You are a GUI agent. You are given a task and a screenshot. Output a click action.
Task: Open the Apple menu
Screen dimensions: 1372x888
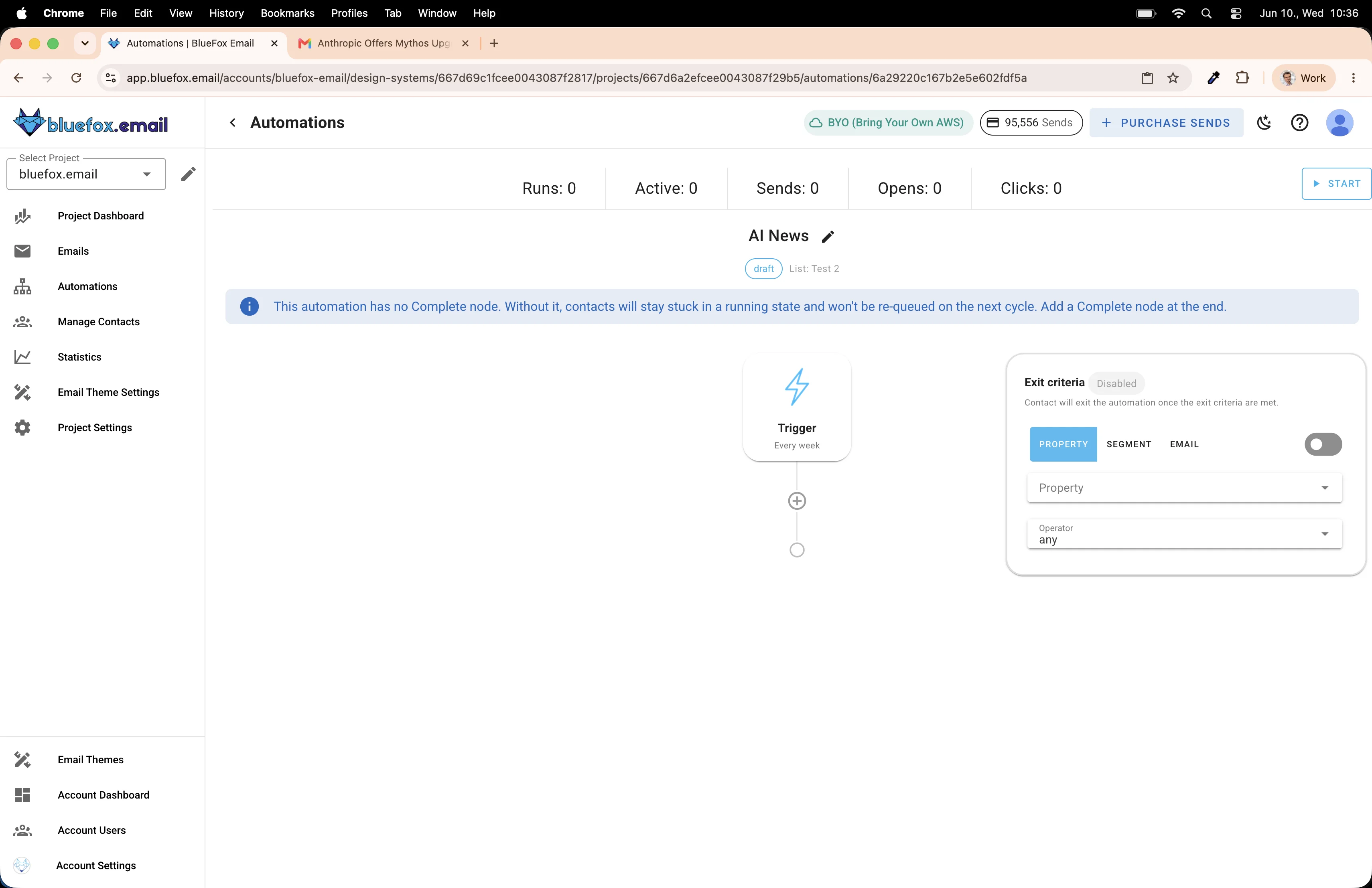(21, 13)
